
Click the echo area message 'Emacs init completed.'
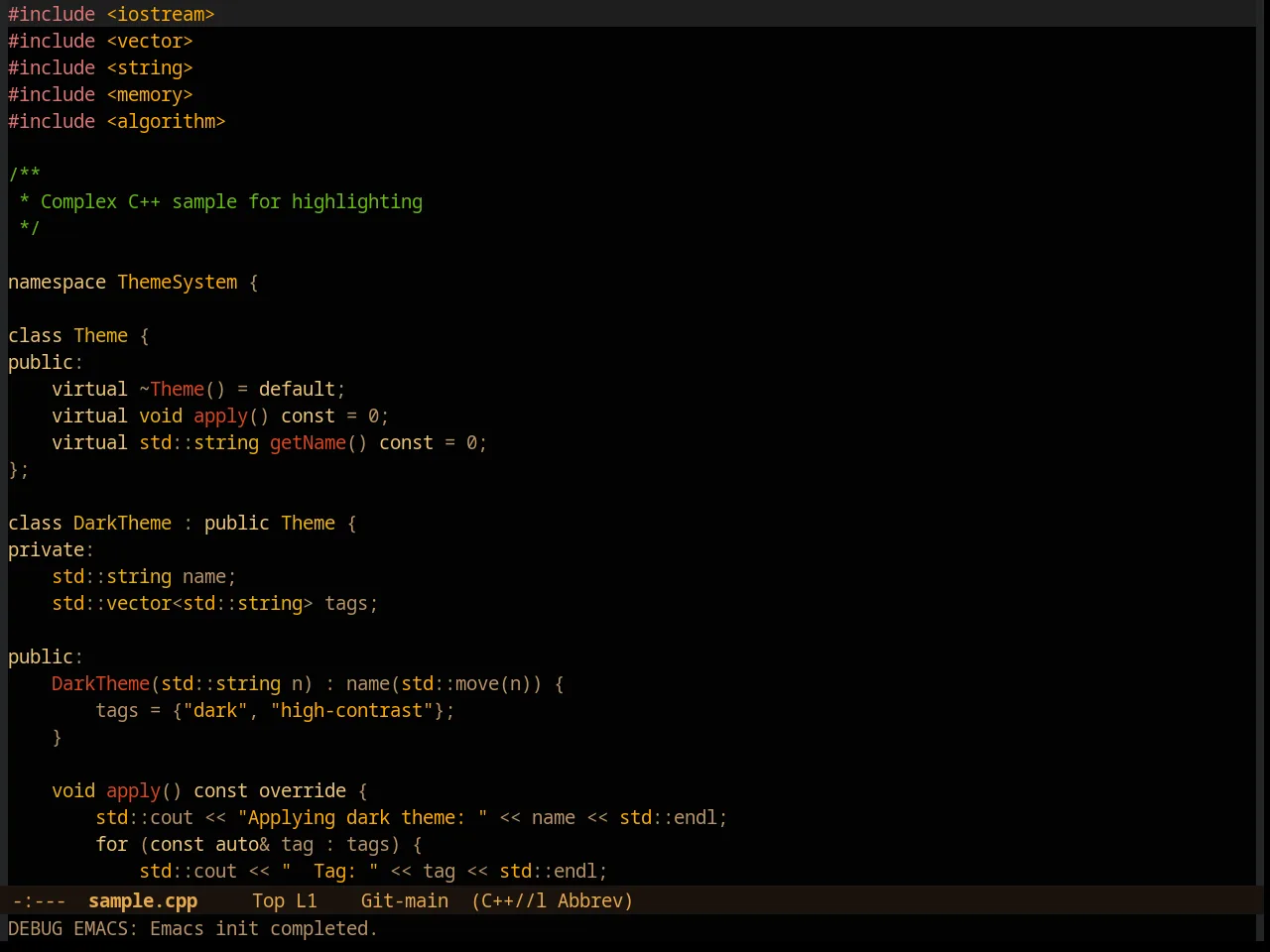[264, 928]
